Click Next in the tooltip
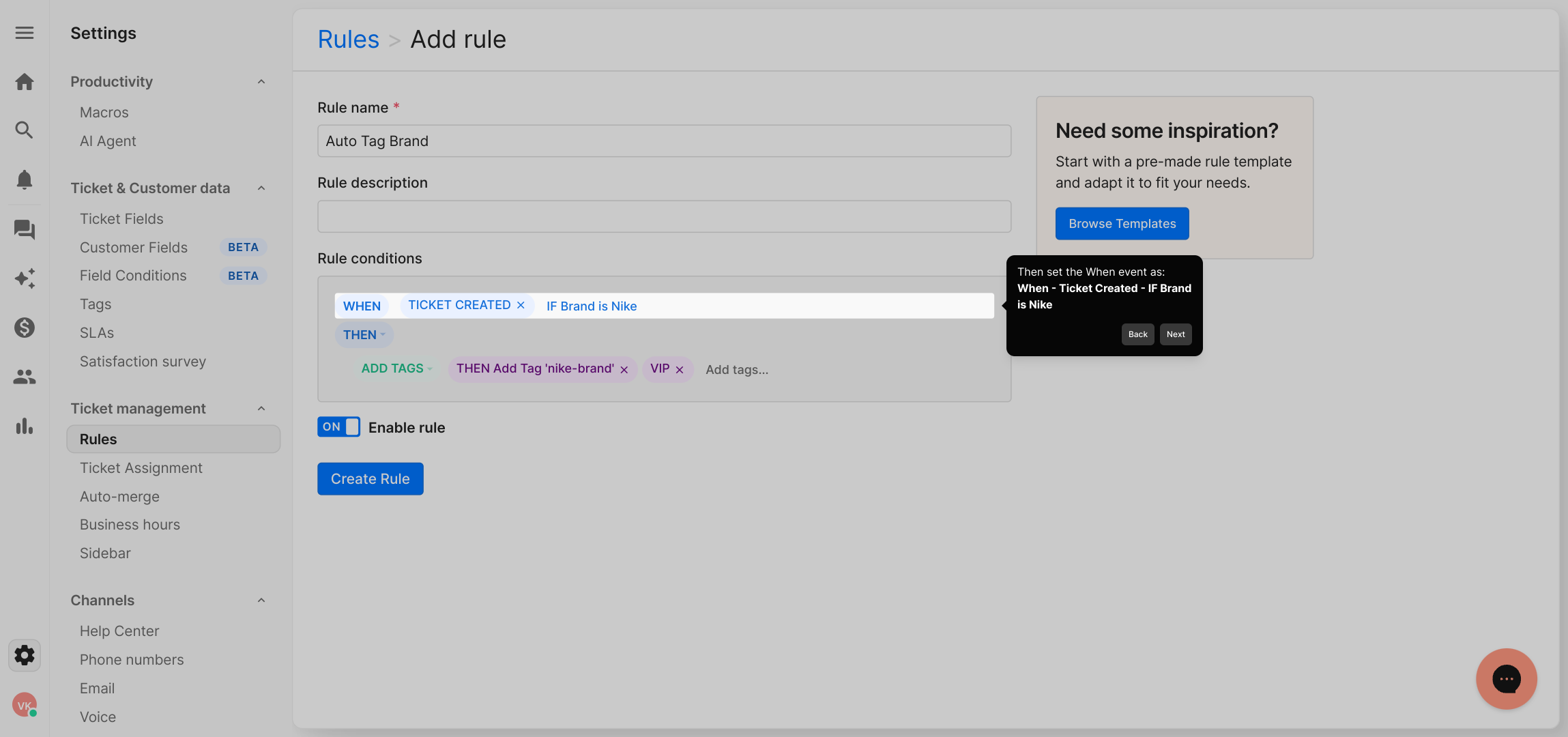Viewport: 1568px width, 737px height. 1176,334
